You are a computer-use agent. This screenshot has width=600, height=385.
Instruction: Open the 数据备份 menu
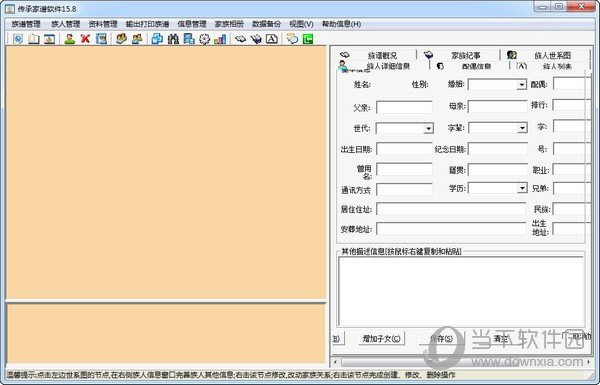pos(266,24)
